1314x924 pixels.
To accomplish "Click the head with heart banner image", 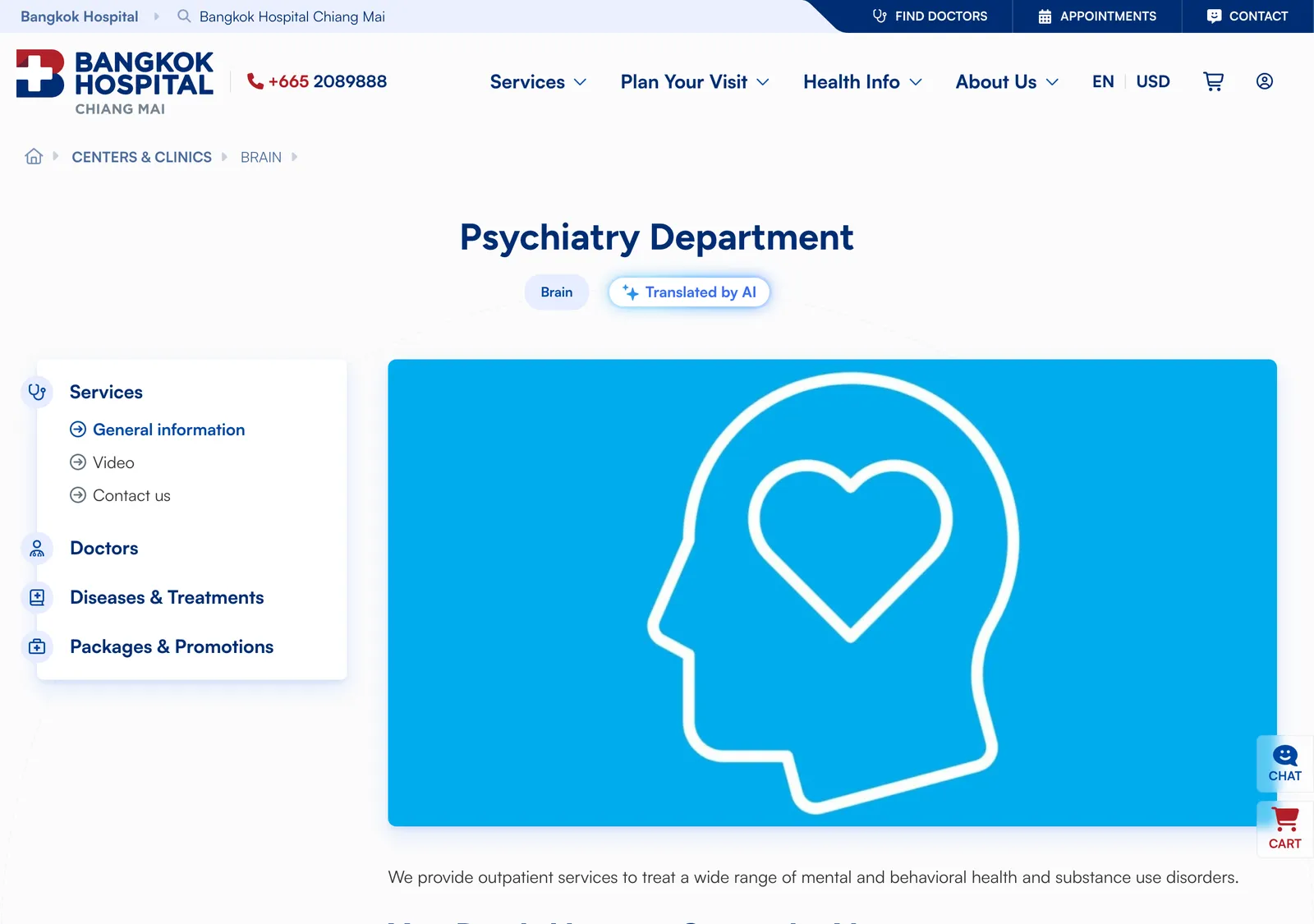I will tap(832, 592).
